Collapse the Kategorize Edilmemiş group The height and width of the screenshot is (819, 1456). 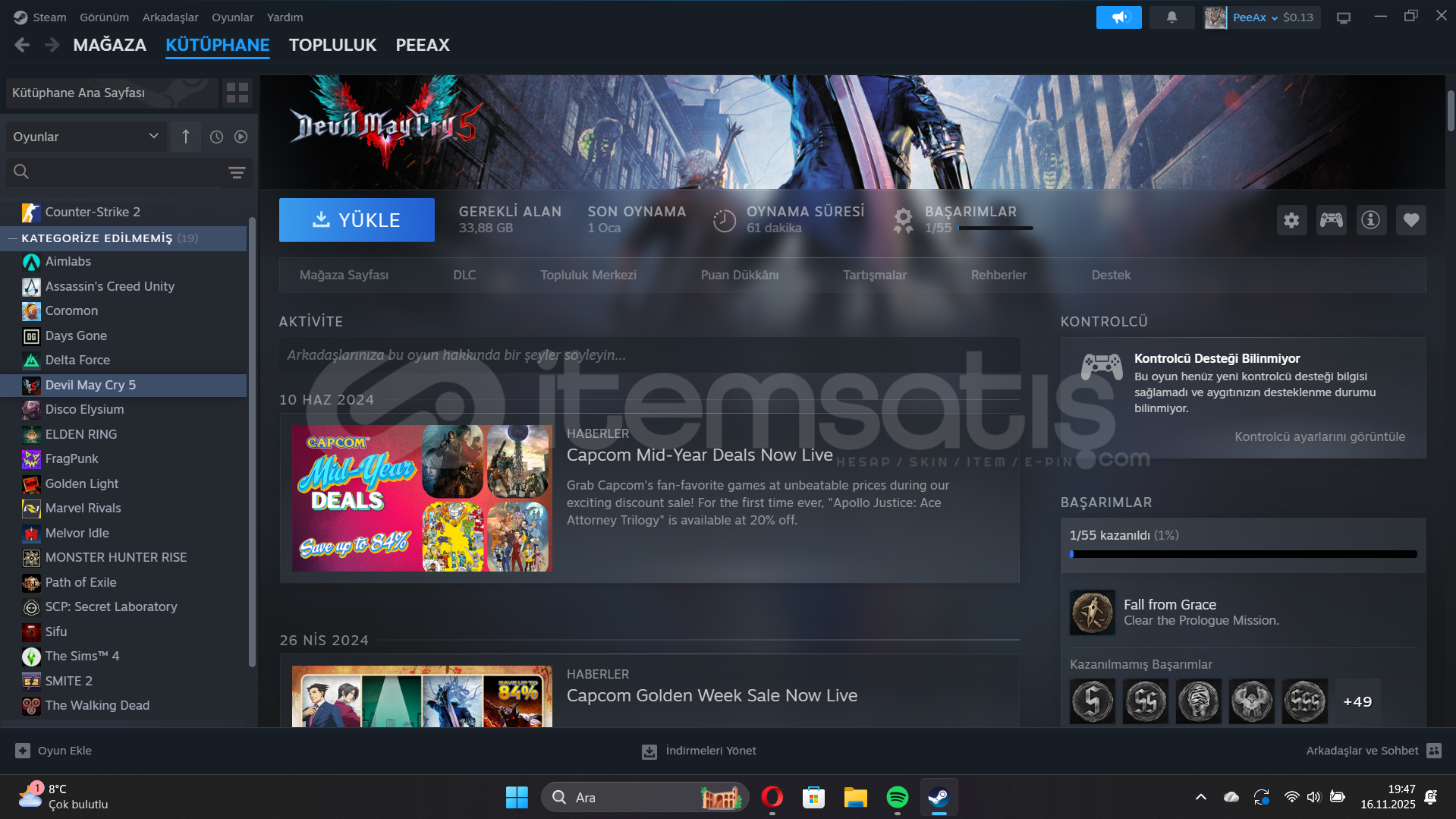[x=12, y=238]
